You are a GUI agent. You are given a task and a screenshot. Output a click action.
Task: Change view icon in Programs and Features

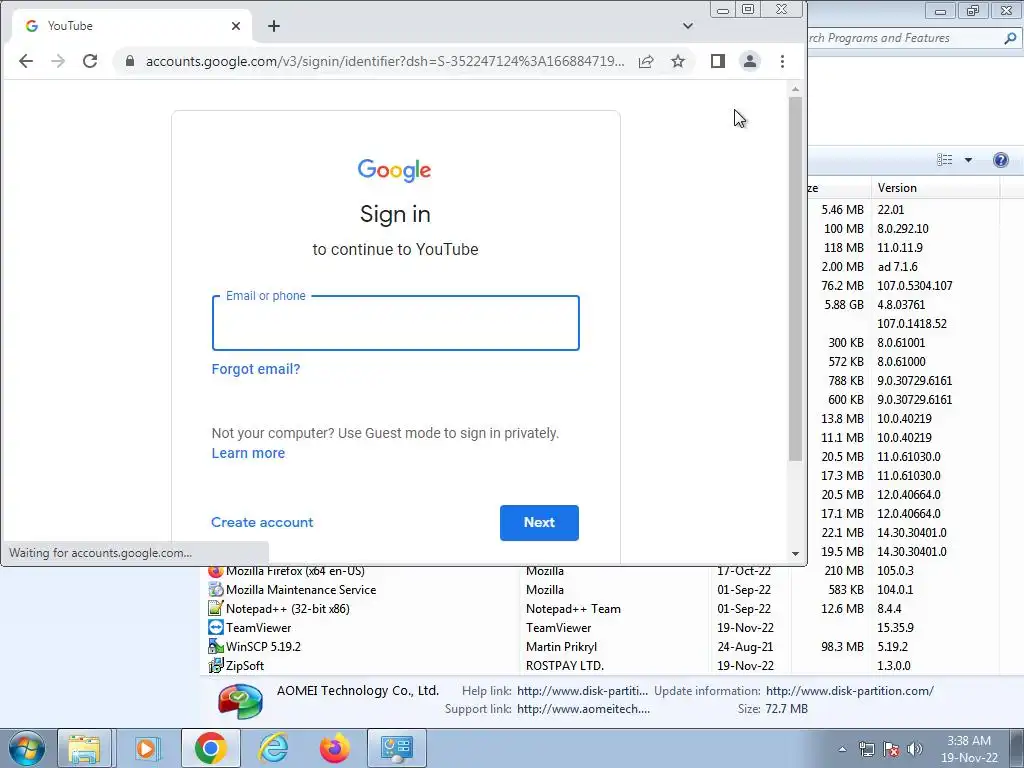click(x=944, y=160)
